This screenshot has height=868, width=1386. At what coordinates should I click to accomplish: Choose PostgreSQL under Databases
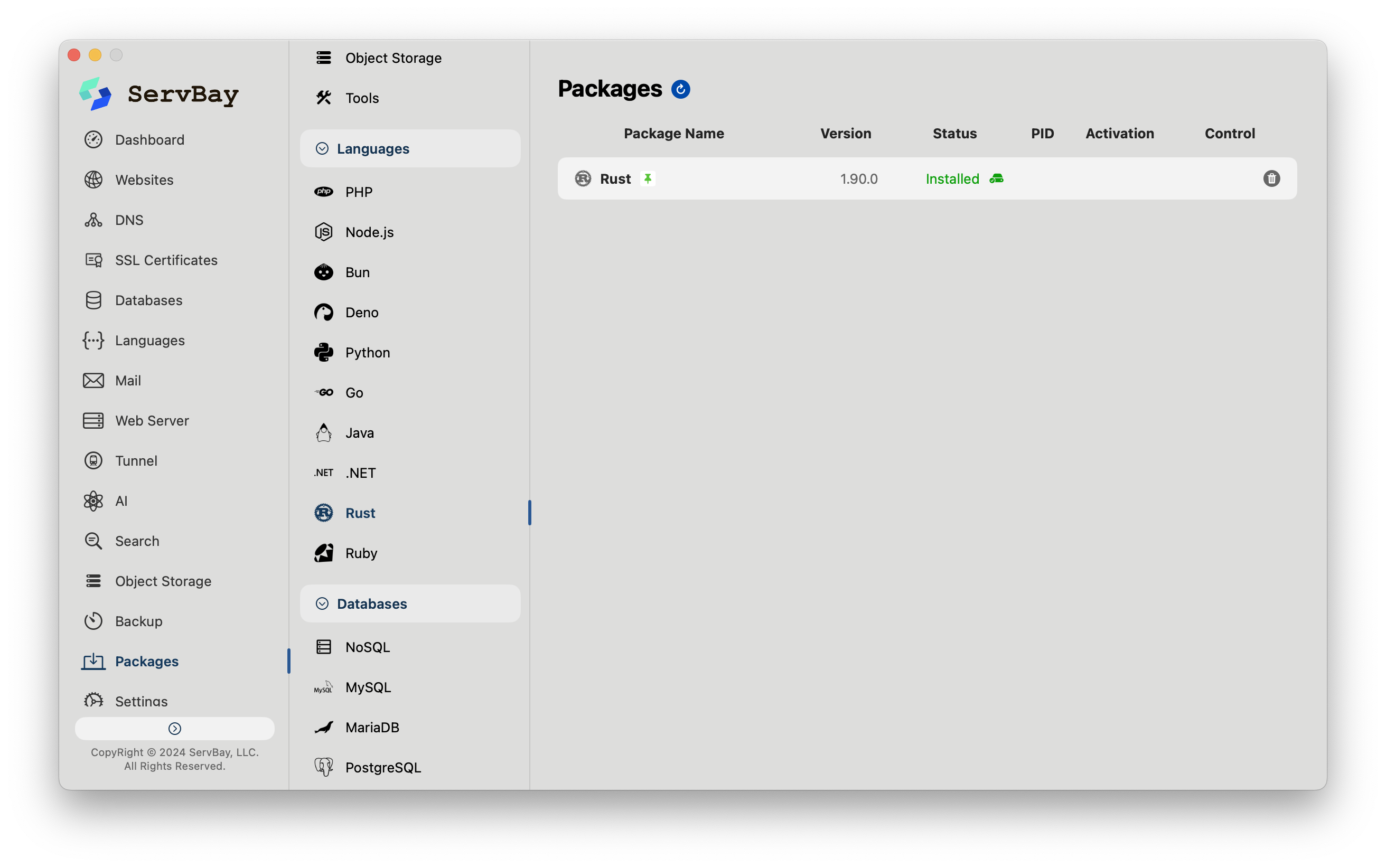tap(383, 768)
